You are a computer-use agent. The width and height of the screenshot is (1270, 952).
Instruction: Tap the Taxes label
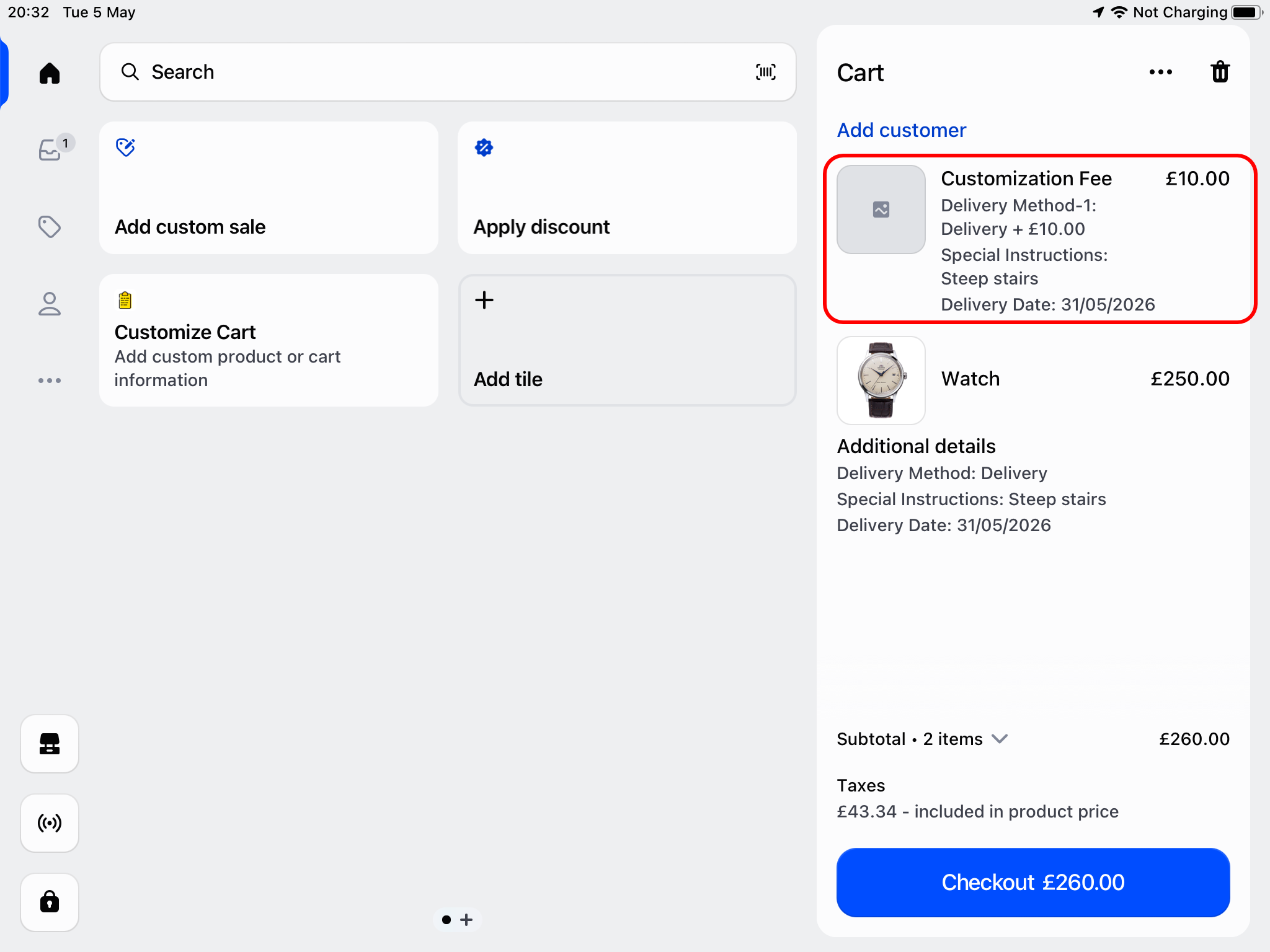(x=861, y=785)
